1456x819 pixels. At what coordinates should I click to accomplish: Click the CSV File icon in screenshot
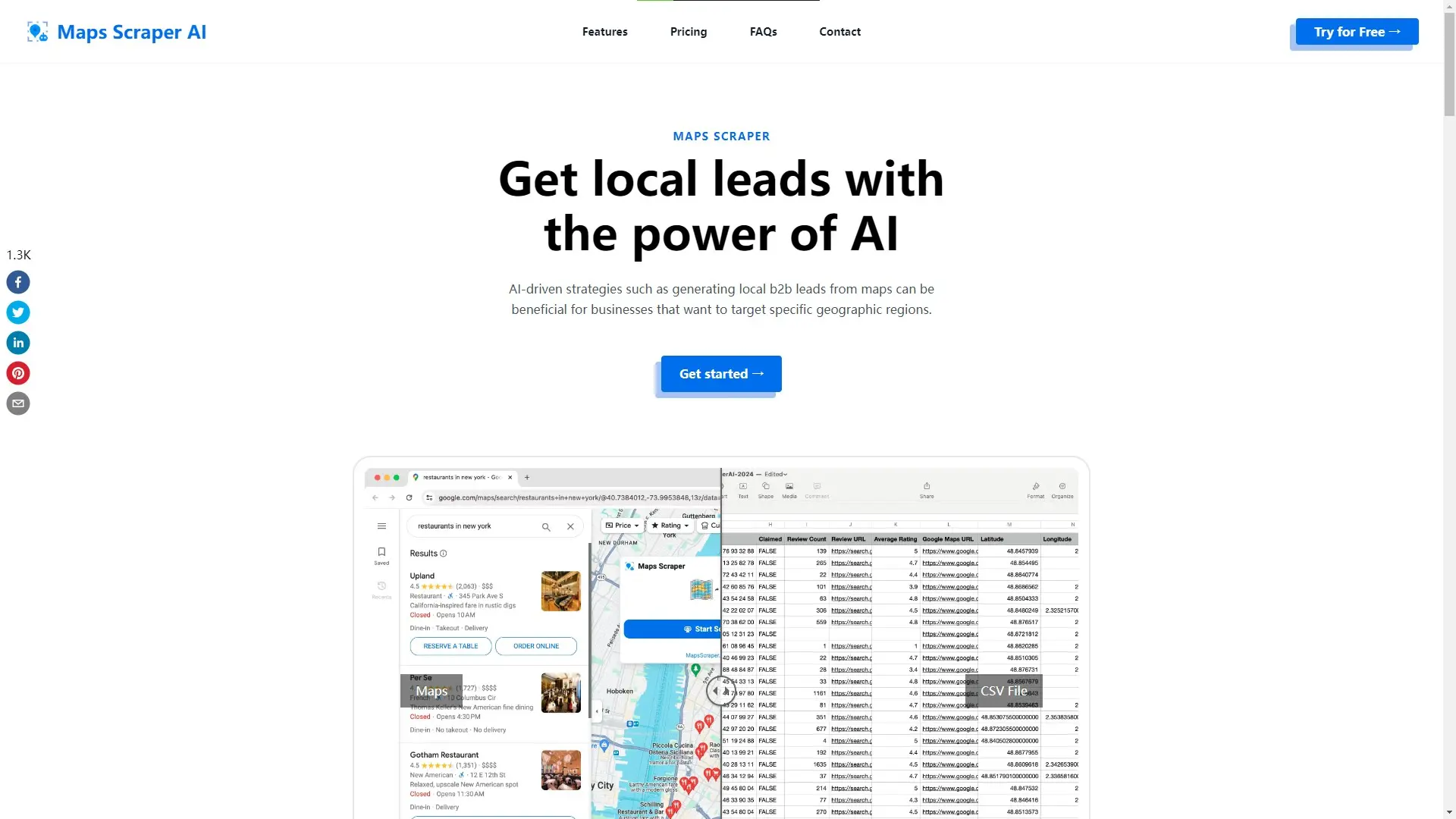tap(1003, 690)
